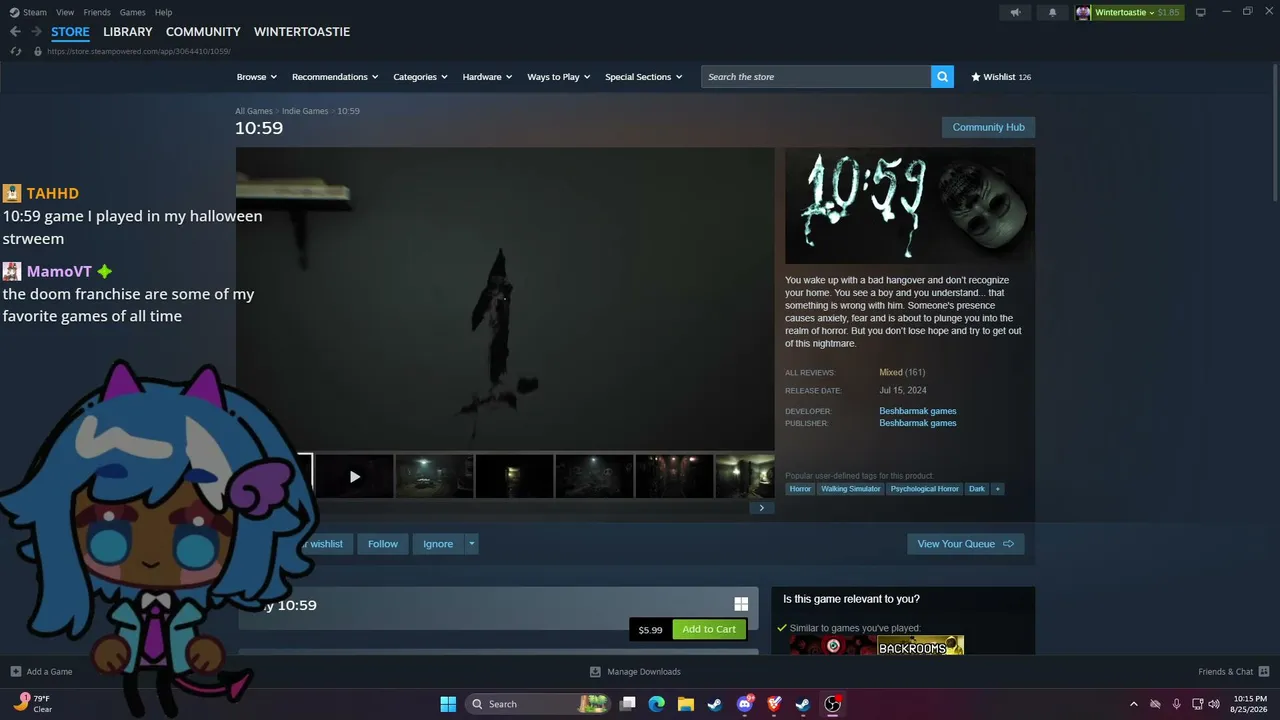1280x720 pixels.
Task: Play the trailer thumbnail in the media strip
Action: (x=354, y=477)
